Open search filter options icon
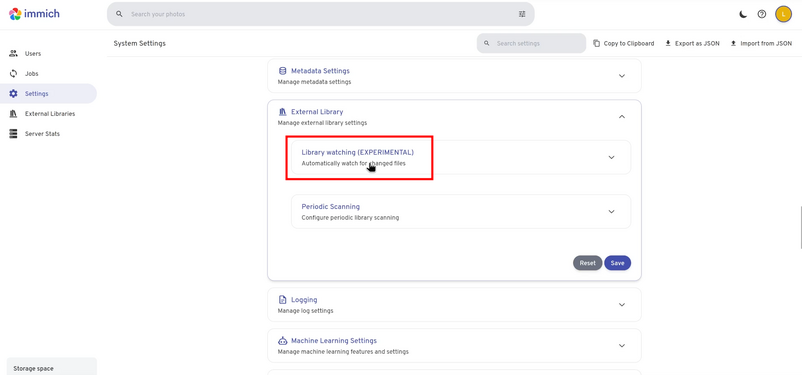802x375 pixels. [x=522, y=14]
